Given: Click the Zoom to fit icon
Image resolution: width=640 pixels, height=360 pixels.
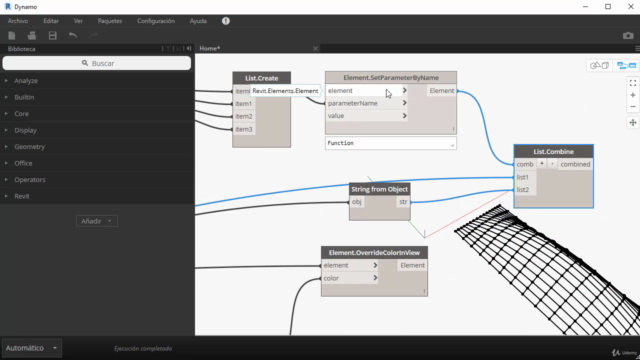Looking at the screenshot, I should tap(633, 83).
